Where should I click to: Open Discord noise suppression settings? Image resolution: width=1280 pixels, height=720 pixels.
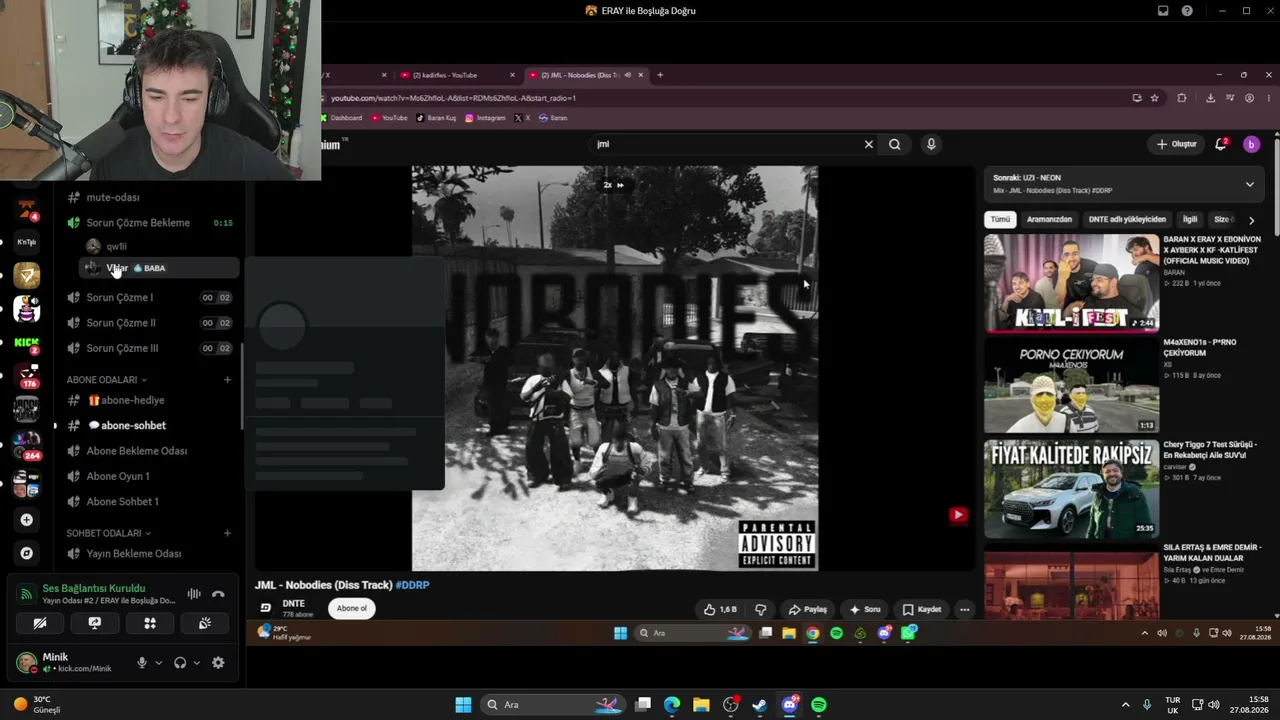pyautogui.click(x=194, y=594)
